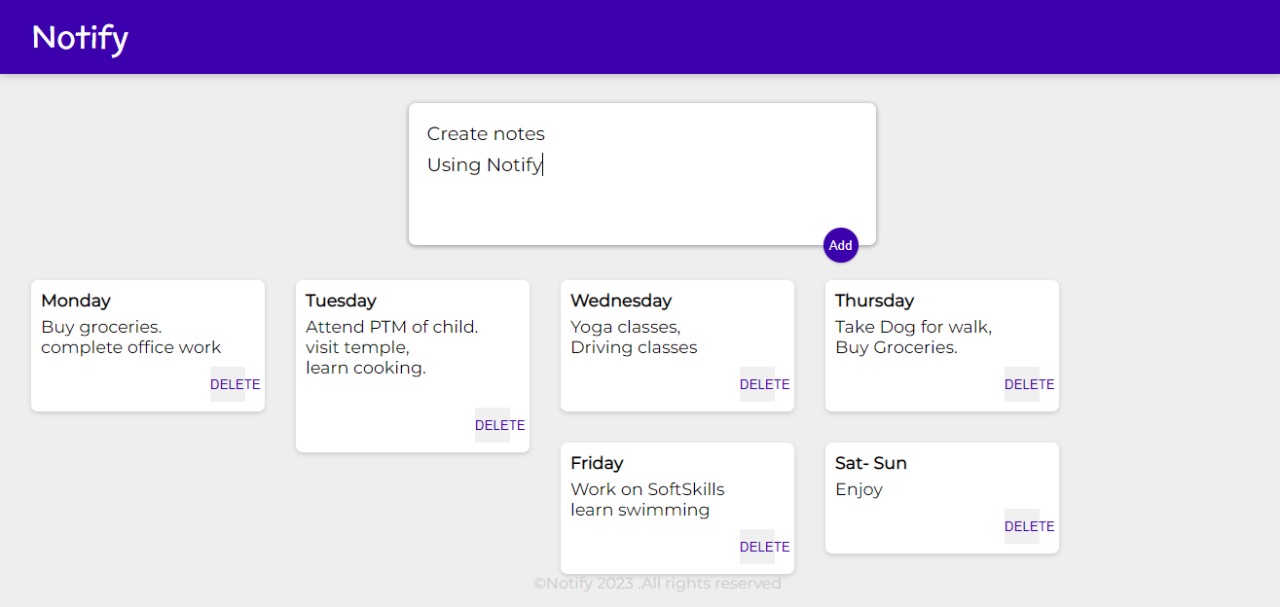
Task: Click 'Buy groceries' text in Monday note
Action: 101,327
